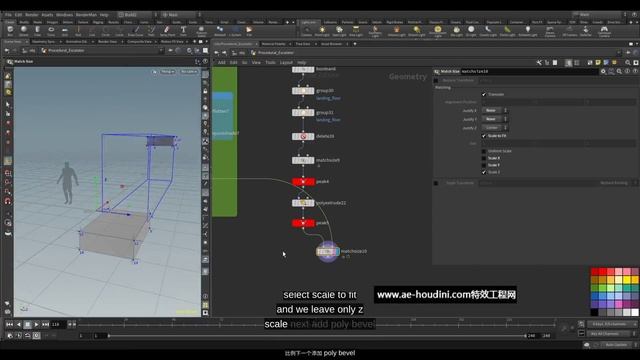Select the Box shelf tool
Image resolution: width=640 pixels, height=360 pixels.
[10, 31]
